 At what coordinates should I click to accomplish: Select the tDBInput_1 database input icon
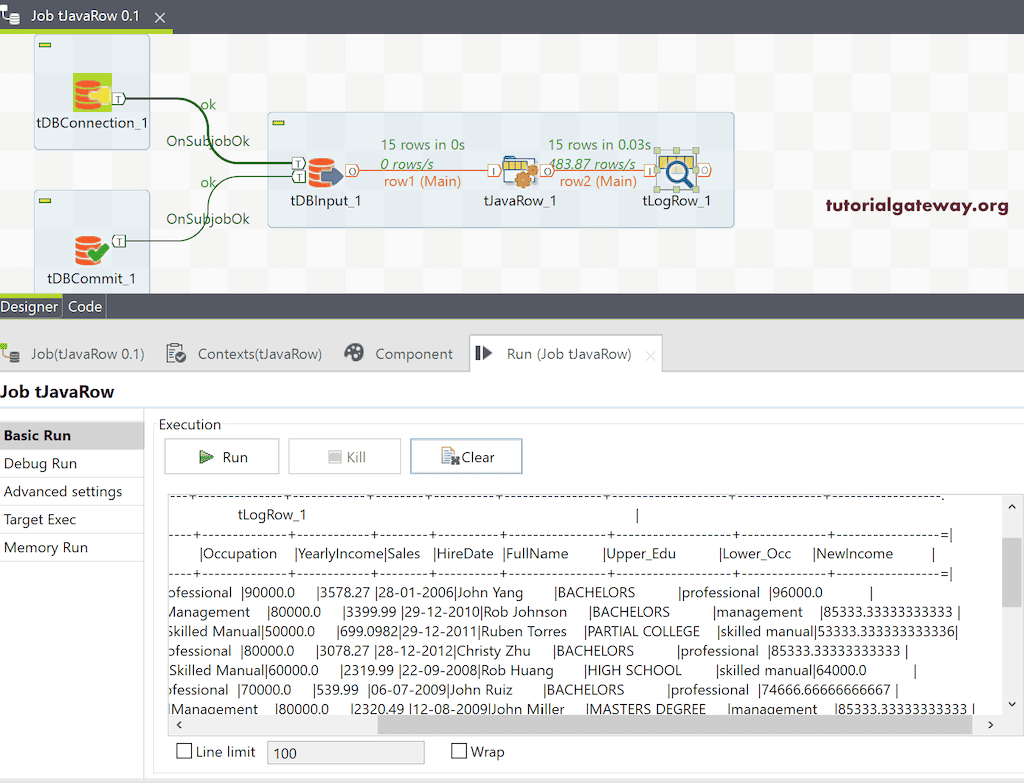click(325, 172)
